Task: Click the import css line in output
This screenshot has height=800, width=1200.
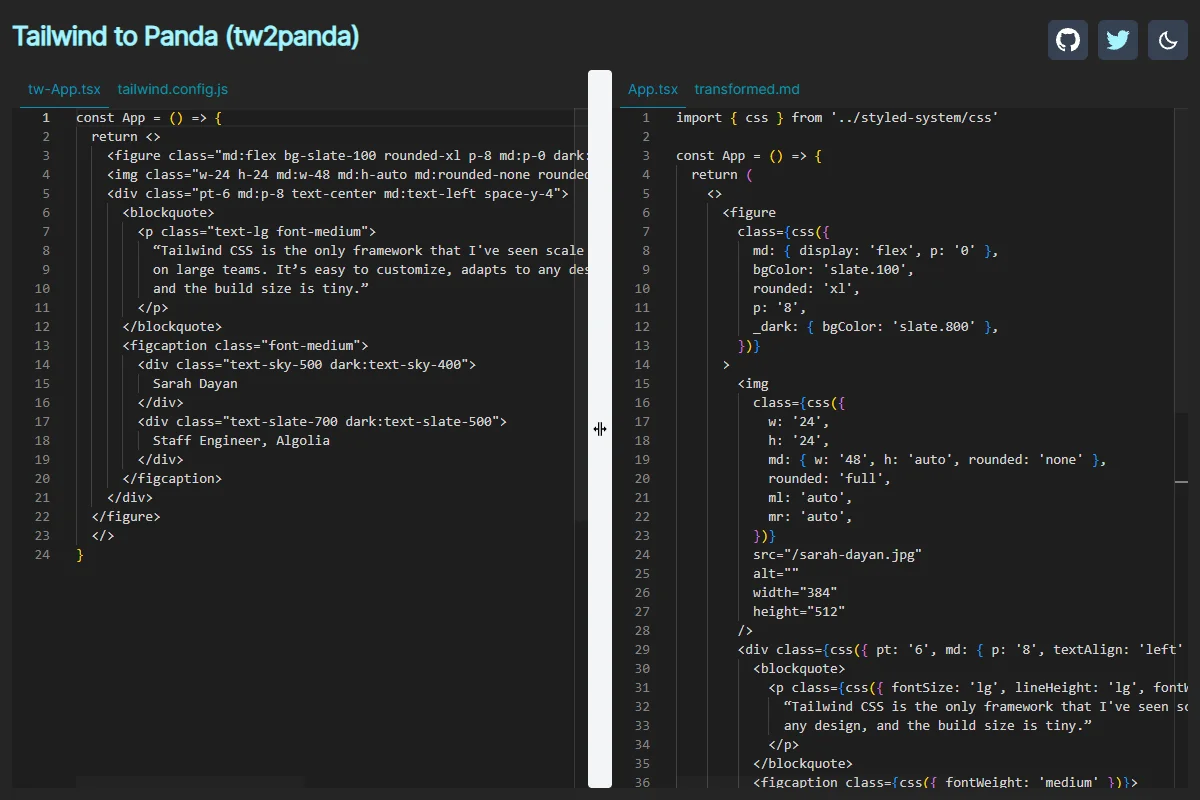Action: click(x=837, y=117)
